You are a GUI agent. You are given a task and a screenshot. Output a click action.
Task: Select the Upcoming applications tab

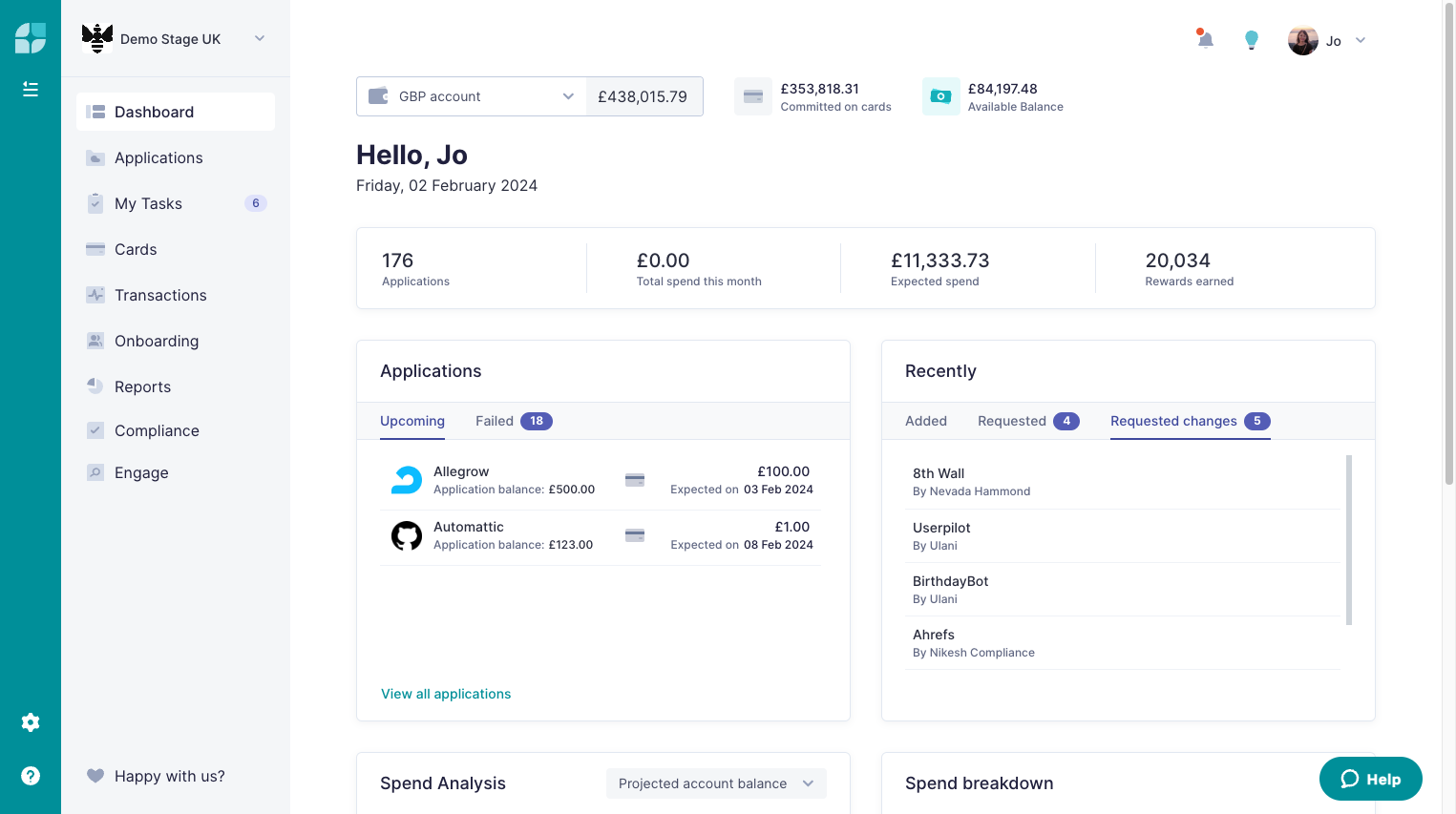tap(412, 421)
